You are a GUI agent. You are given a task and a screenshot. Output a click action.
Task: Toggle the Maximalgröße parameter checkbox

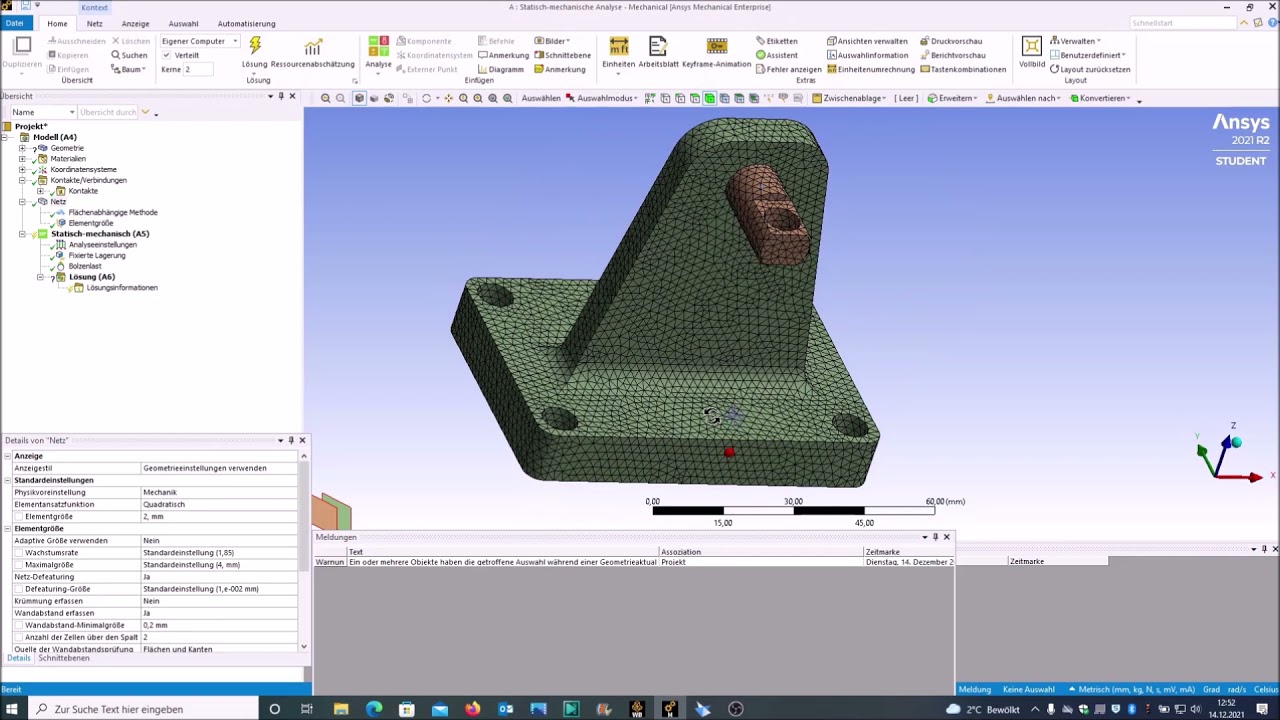pos(19,565)
